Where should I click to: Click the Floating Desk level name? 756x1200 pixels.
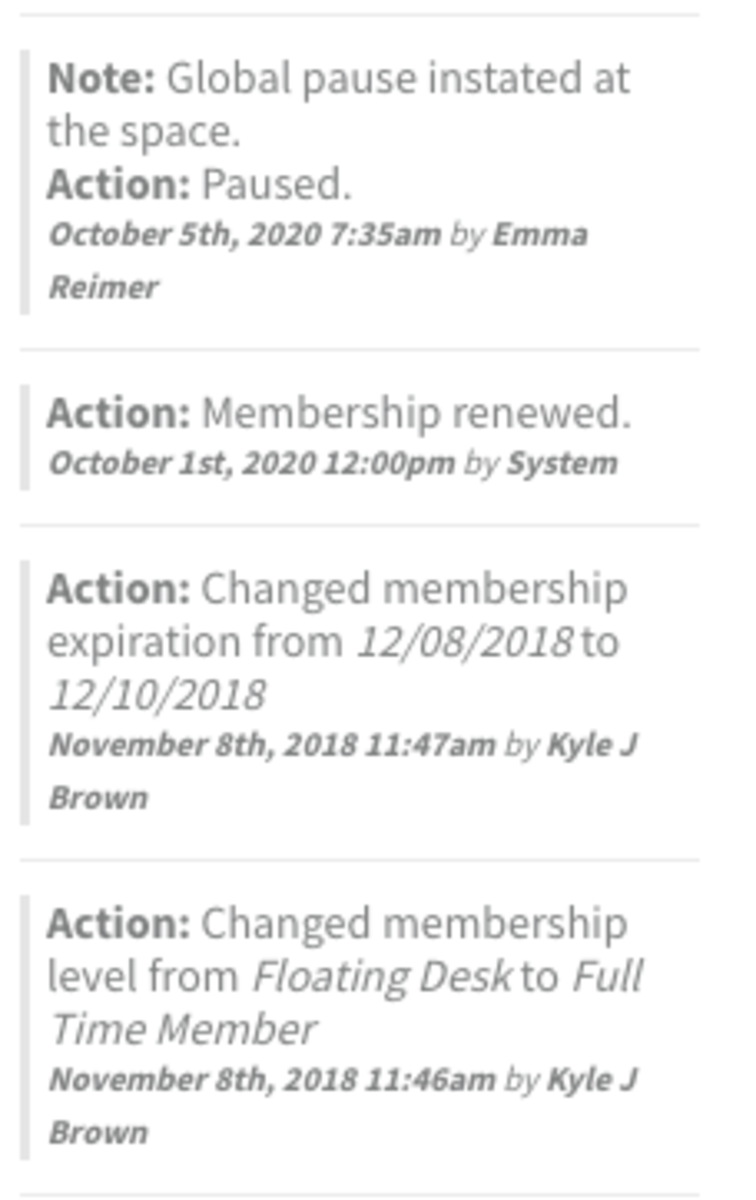382,976
